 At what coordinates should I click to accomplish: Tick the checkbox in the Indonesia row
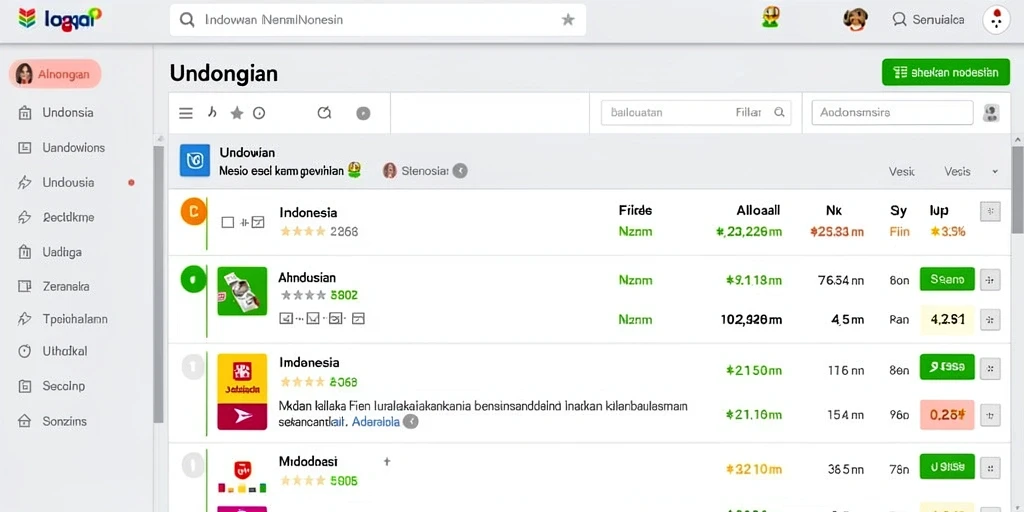point(228,223)
